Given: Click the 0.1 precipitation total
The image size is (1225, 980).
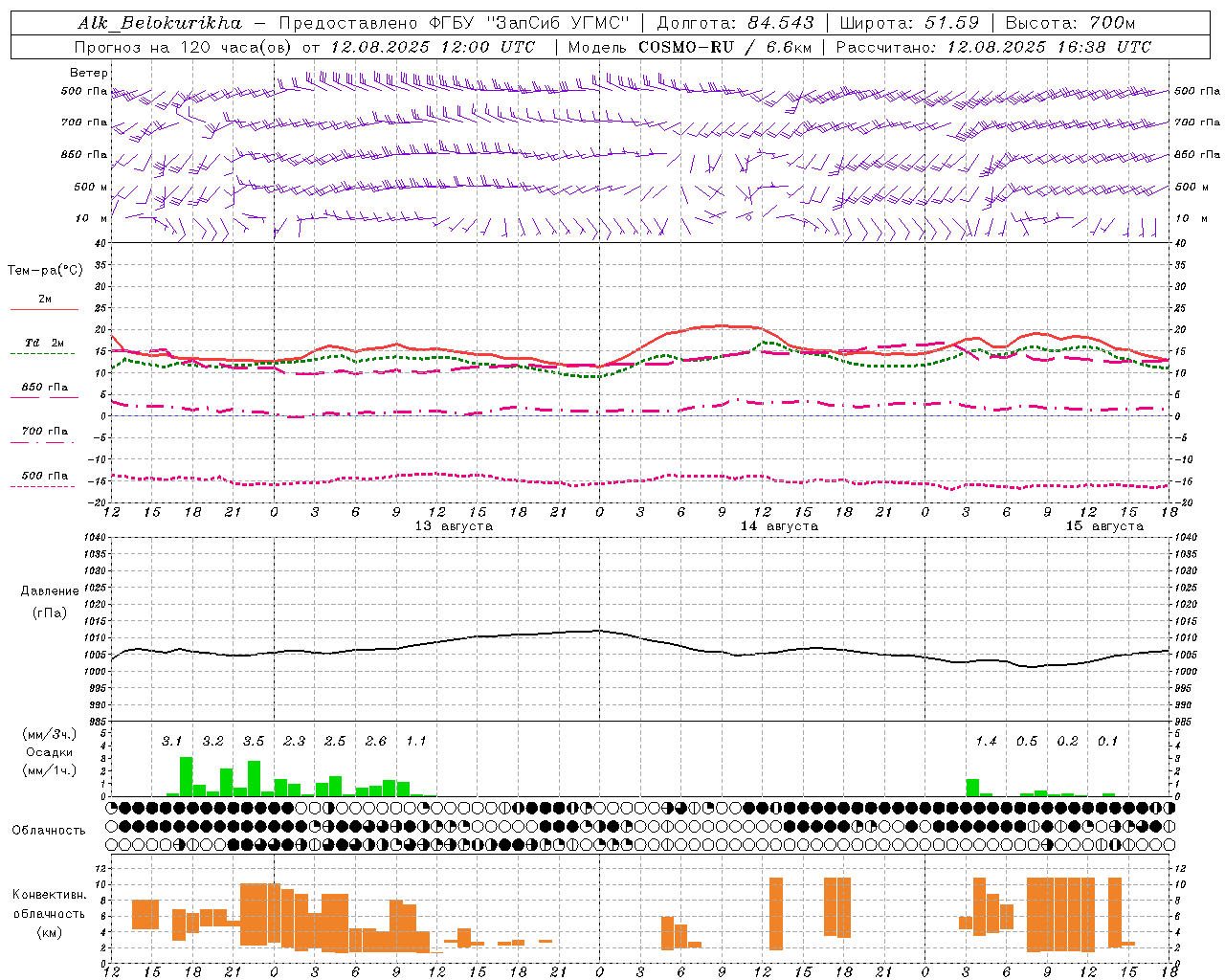Looking at the screenshot, I should coord(1107,742).
